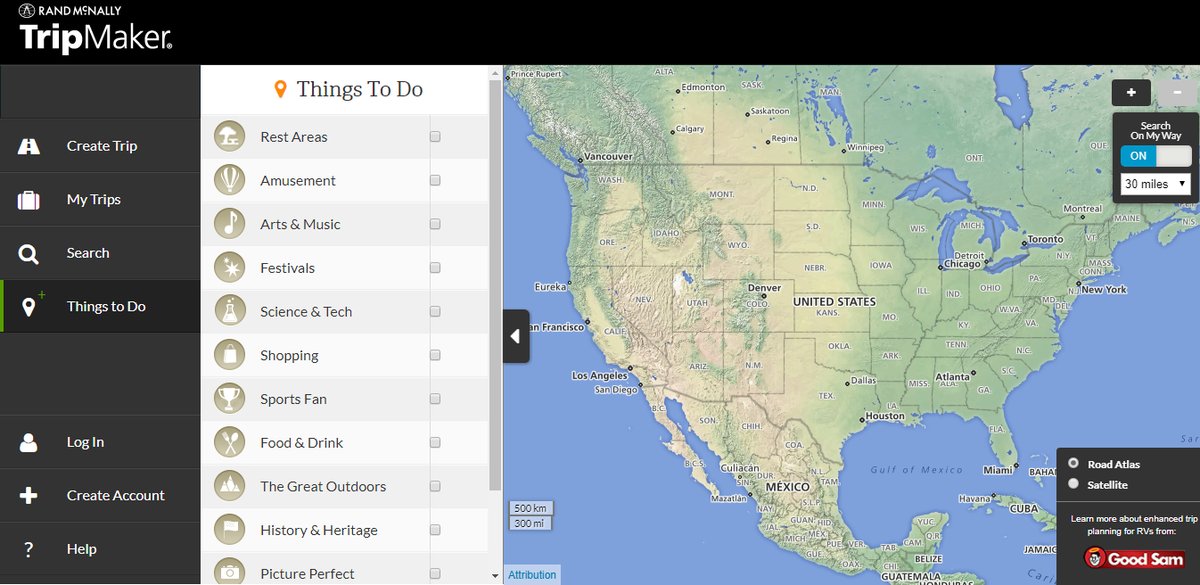Select the Arts & Music note icon
The width and height of the screenshot is (1200, 585).
[230, 224]
